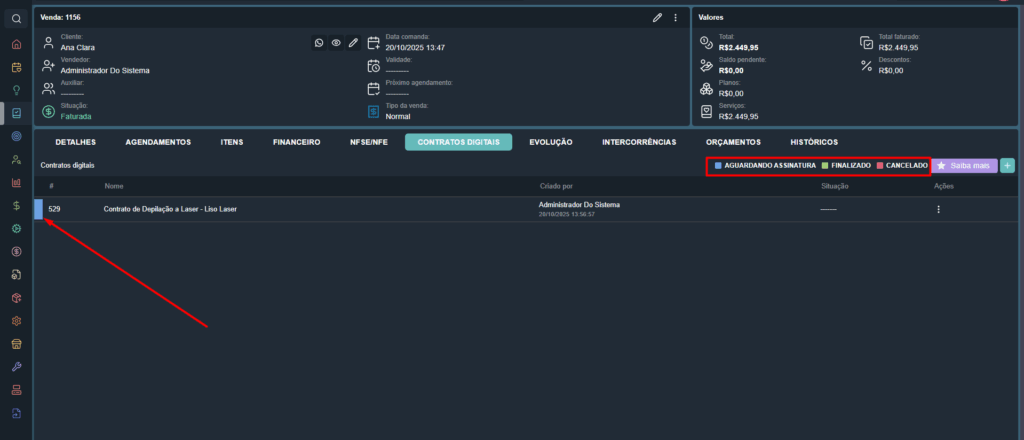This screenshot has height=440, width=1024.
Task: Click the store icon in the sidebar
Action: pyautogui.click(x=16, y=343)
